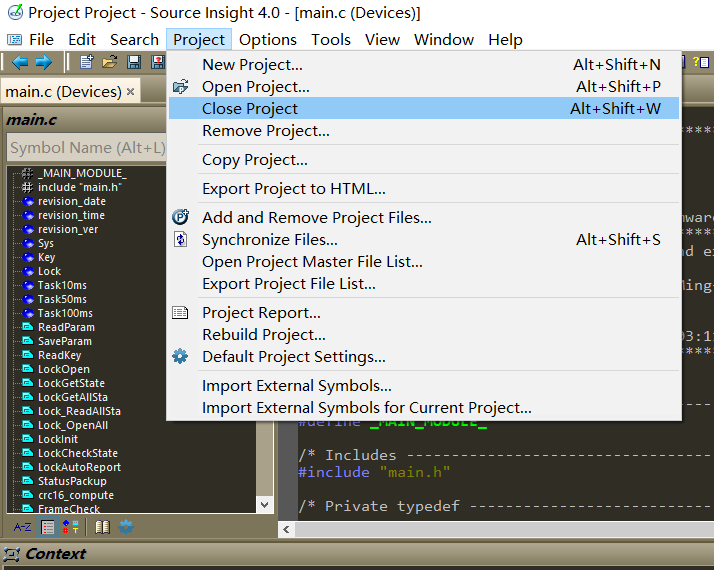Screen dimensions: 714x570
Task: Click symbol list scrollbar down arrow
Action: [265, 504]
